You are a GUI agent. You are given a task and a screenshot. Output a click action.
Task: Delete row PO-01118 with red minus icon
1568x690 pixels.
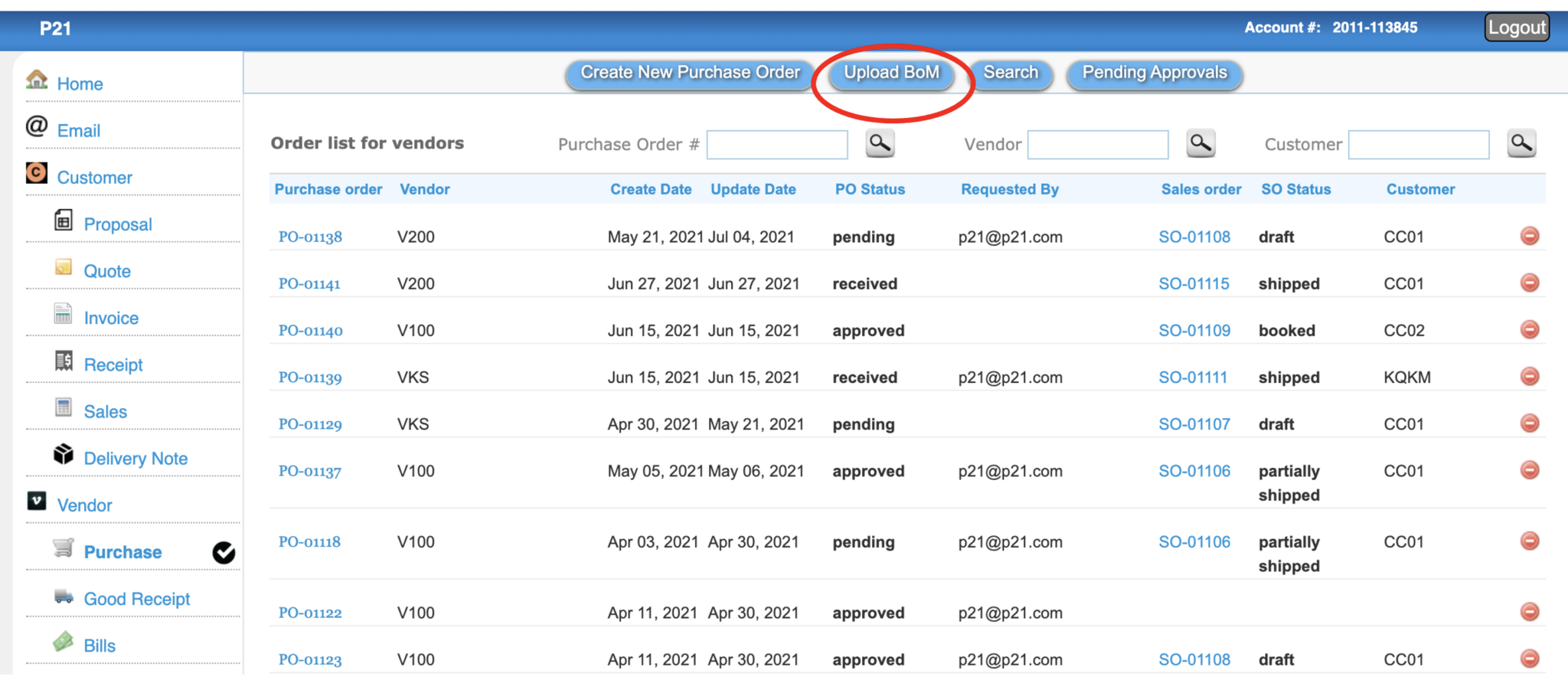pos(1530,541)
